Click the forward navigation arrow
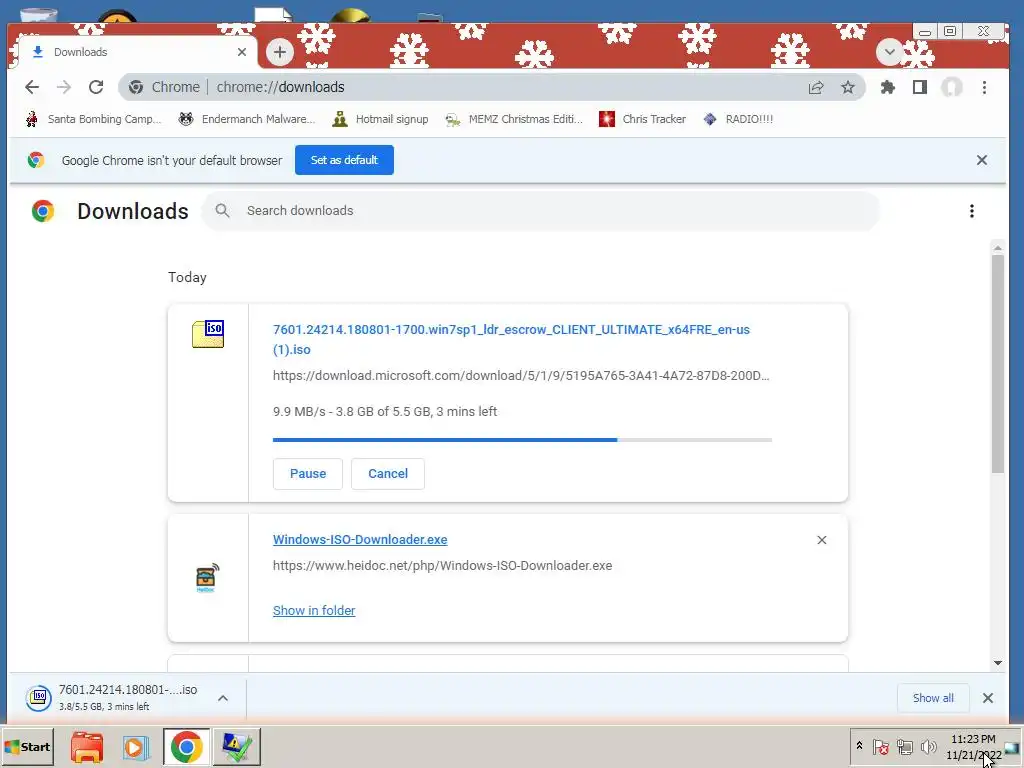Viewport: 1024px width, 768px height. (63, 87)
